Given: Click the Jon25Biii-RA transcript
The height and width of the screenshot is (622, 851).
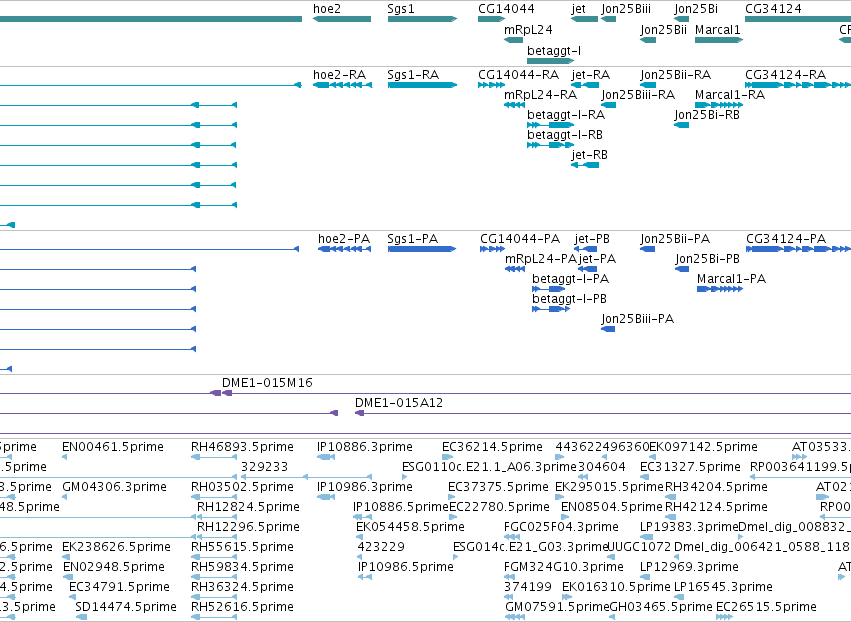Looking at the screenshot, I should click(x=608, y=105).
